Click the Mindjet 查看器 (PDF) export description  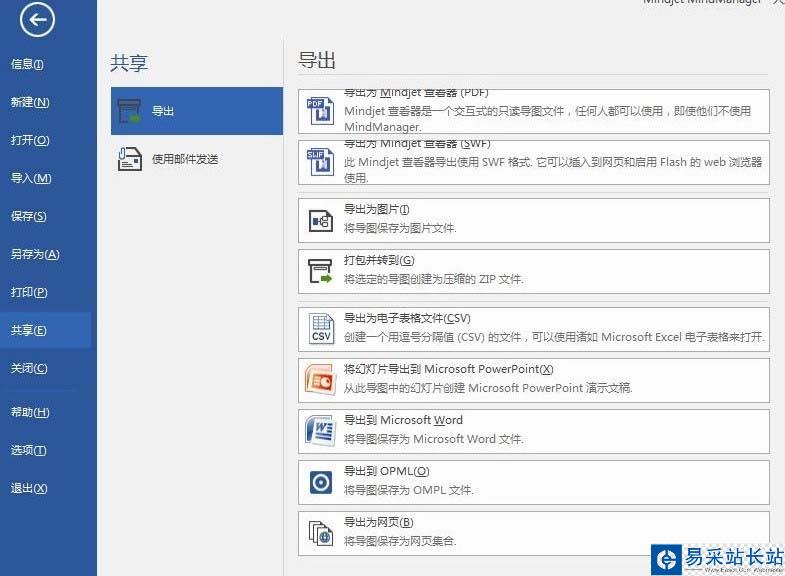pyautogui.click(x=548, y=119)
